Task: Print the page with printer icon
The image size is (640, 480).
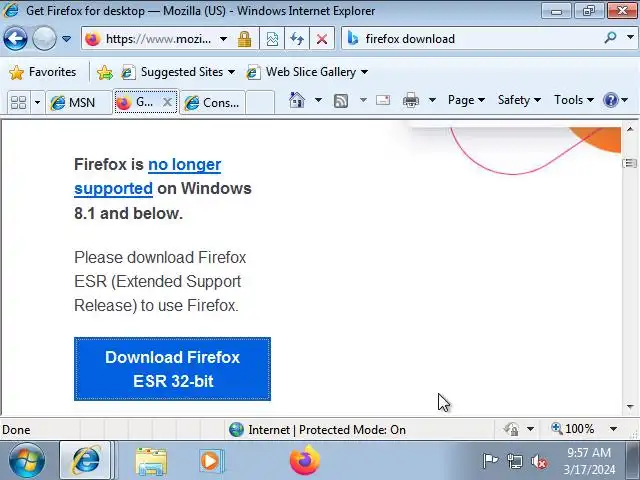Action: [x=411, y=100]
